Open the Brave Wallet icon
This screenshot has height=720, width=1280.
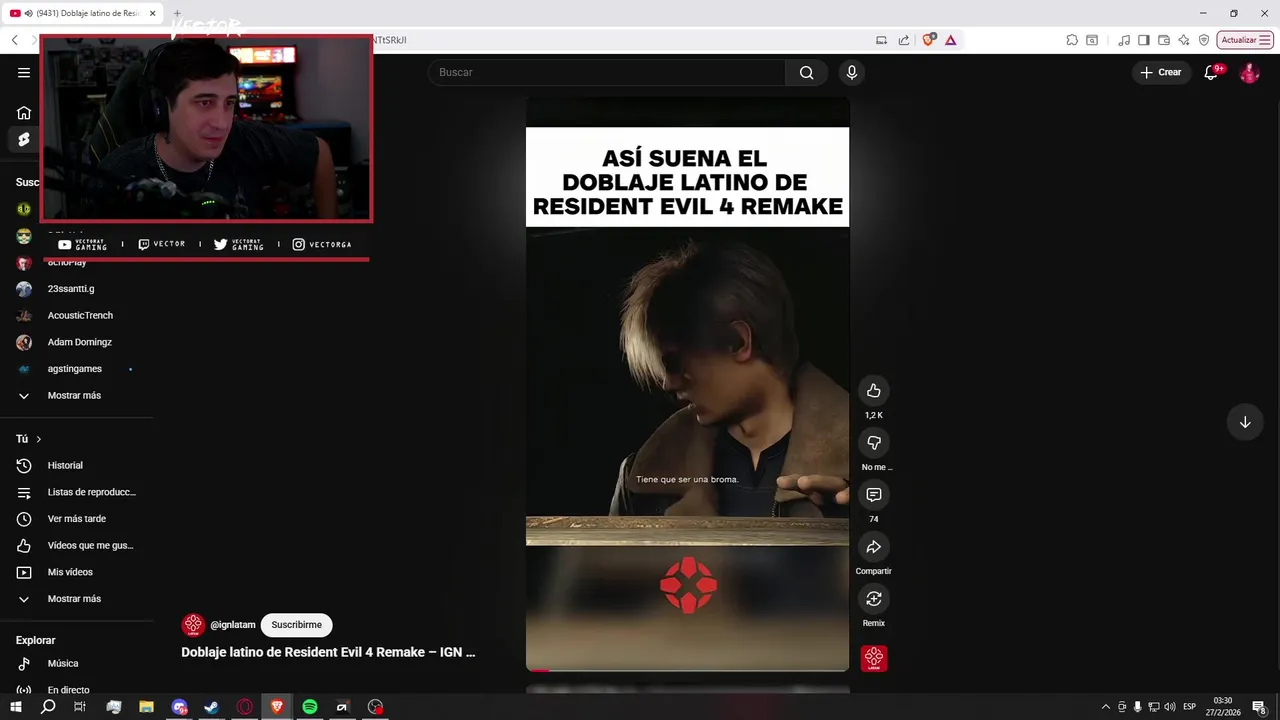[1164, 40]
